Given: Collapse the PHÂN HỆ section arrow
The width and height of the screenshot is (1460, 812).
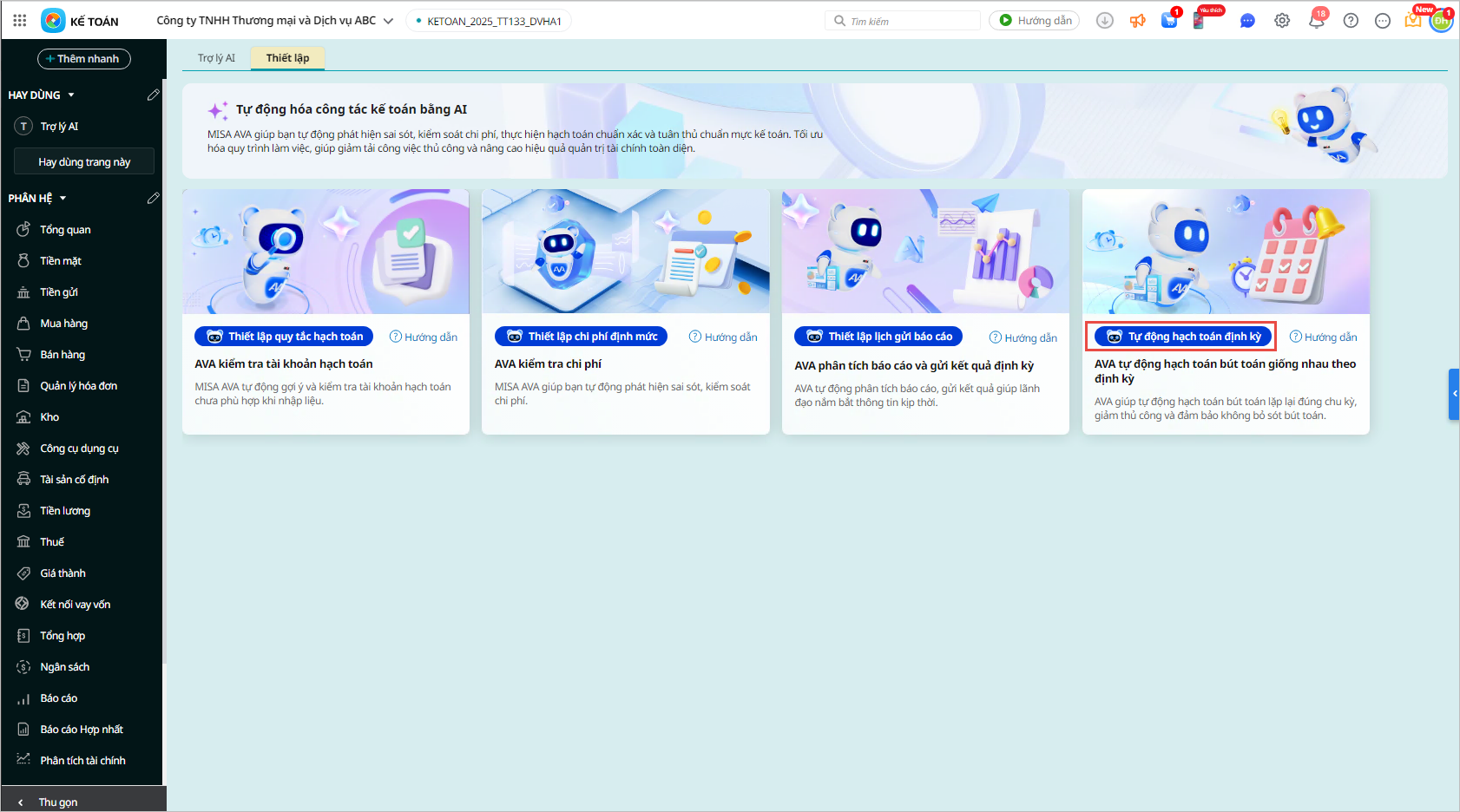Looking at the screenshot, I should 63,199.
